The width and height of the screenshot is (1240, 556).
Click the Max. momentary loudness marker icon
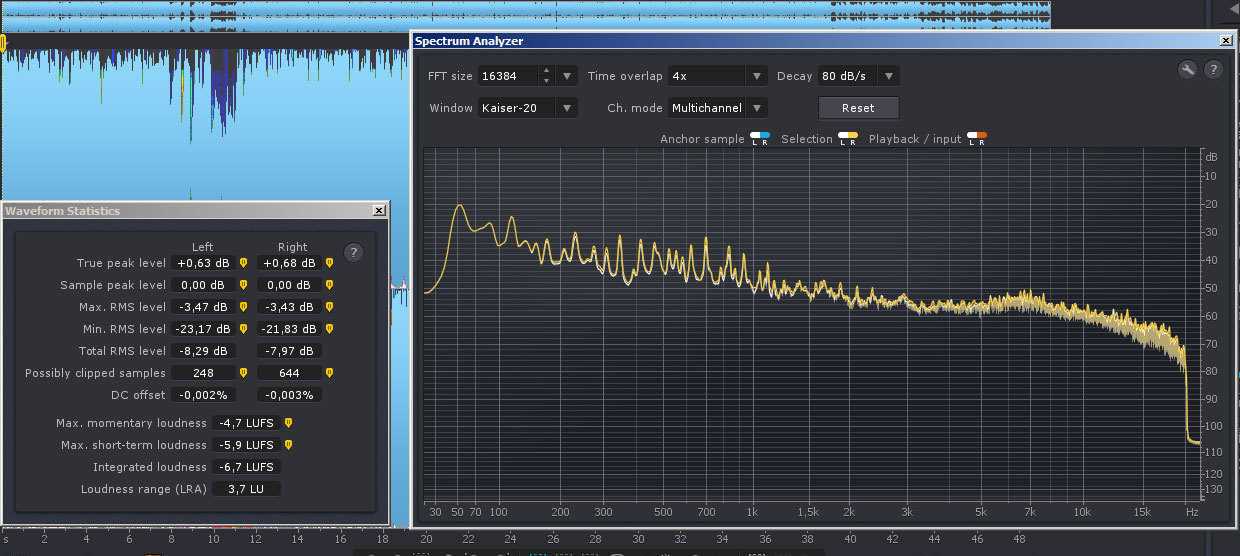point(288,424)
